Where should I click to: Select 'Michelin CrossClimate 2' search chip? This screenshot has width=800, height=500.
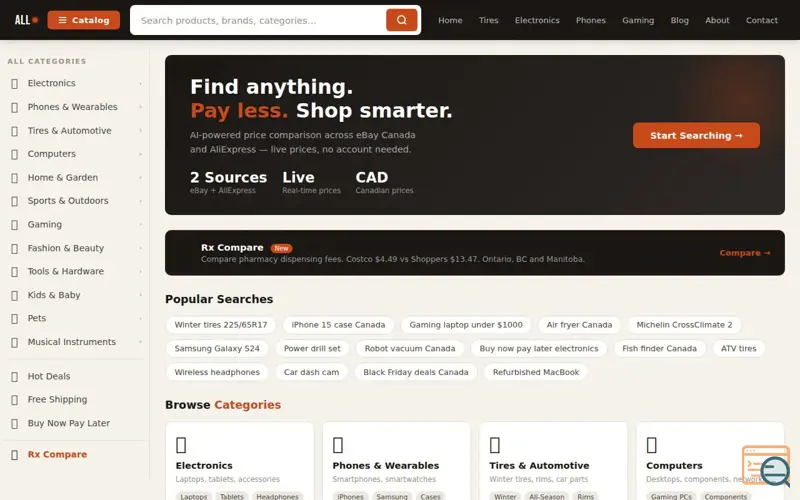tap(684, 325)
